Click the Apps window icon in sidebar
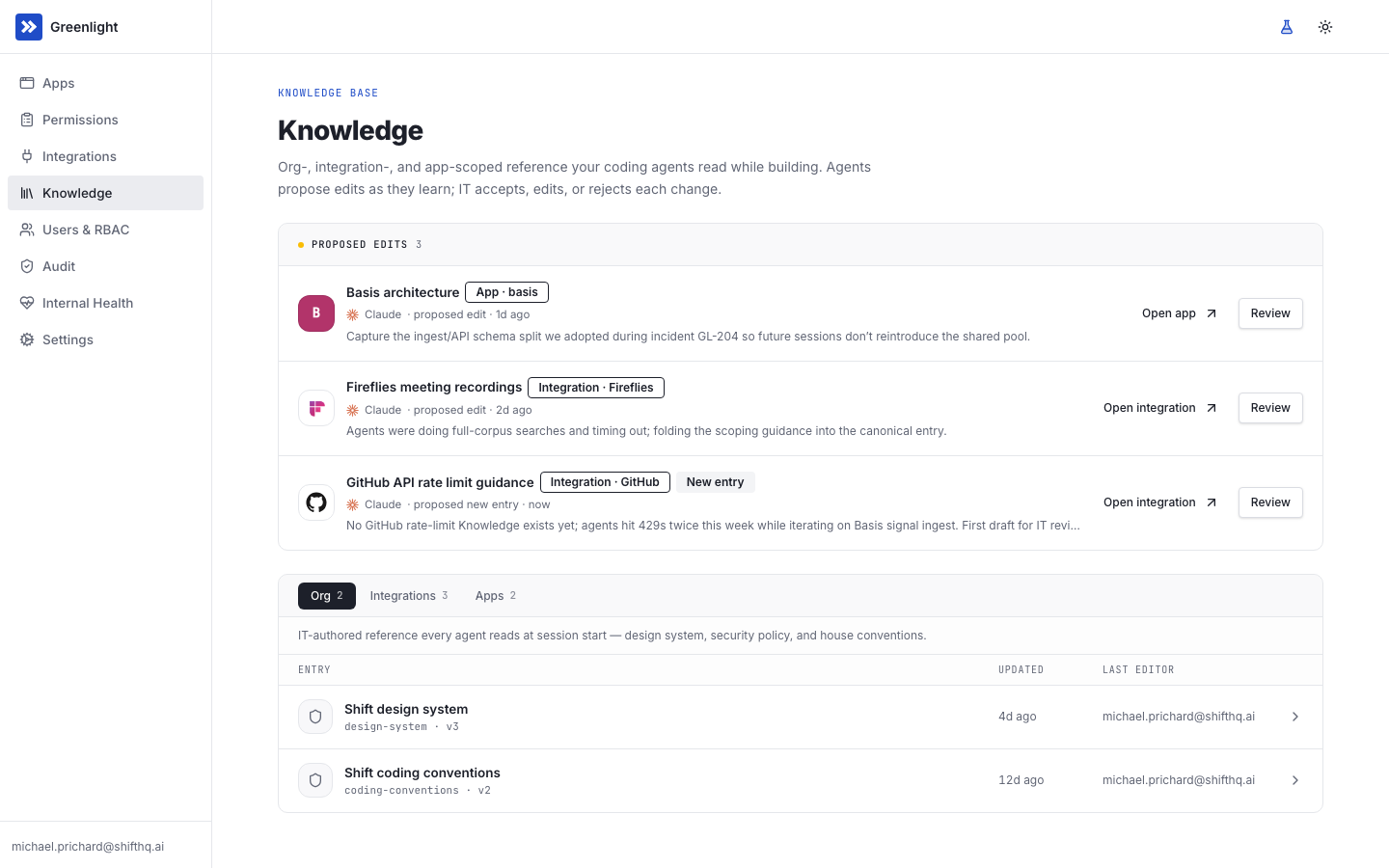The image size is (1389, 868). click(x=27, y=83)
